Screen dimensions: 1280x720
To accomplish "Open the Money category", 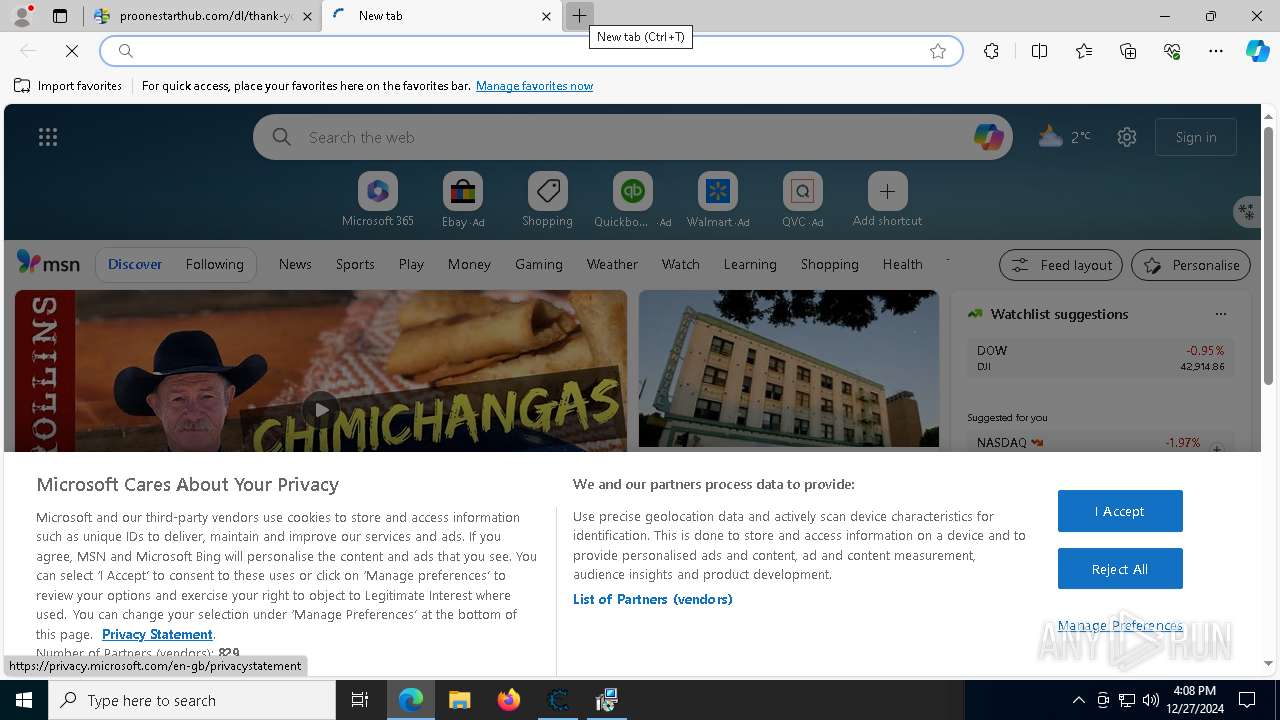I will (469, 264).
